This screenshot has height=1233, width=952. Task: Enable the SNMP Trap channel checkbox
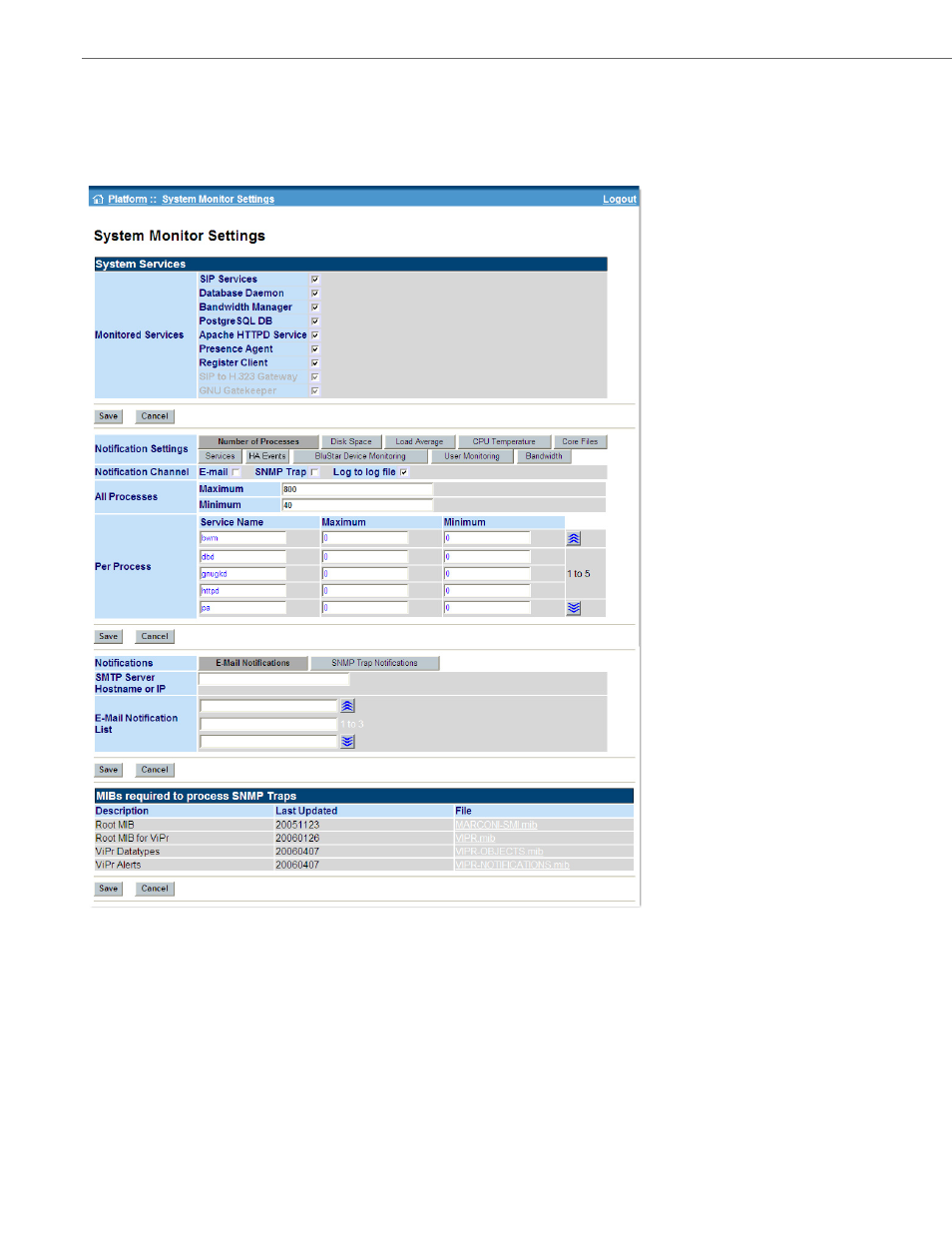(x=315, y=473)
